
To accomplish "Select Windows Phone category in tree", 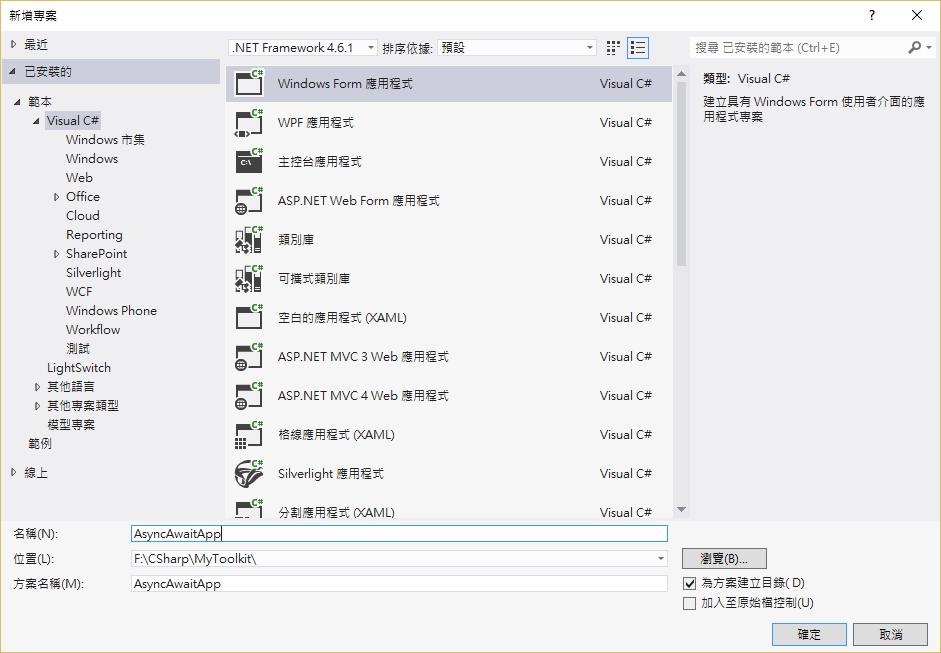I will click(111, 311).
